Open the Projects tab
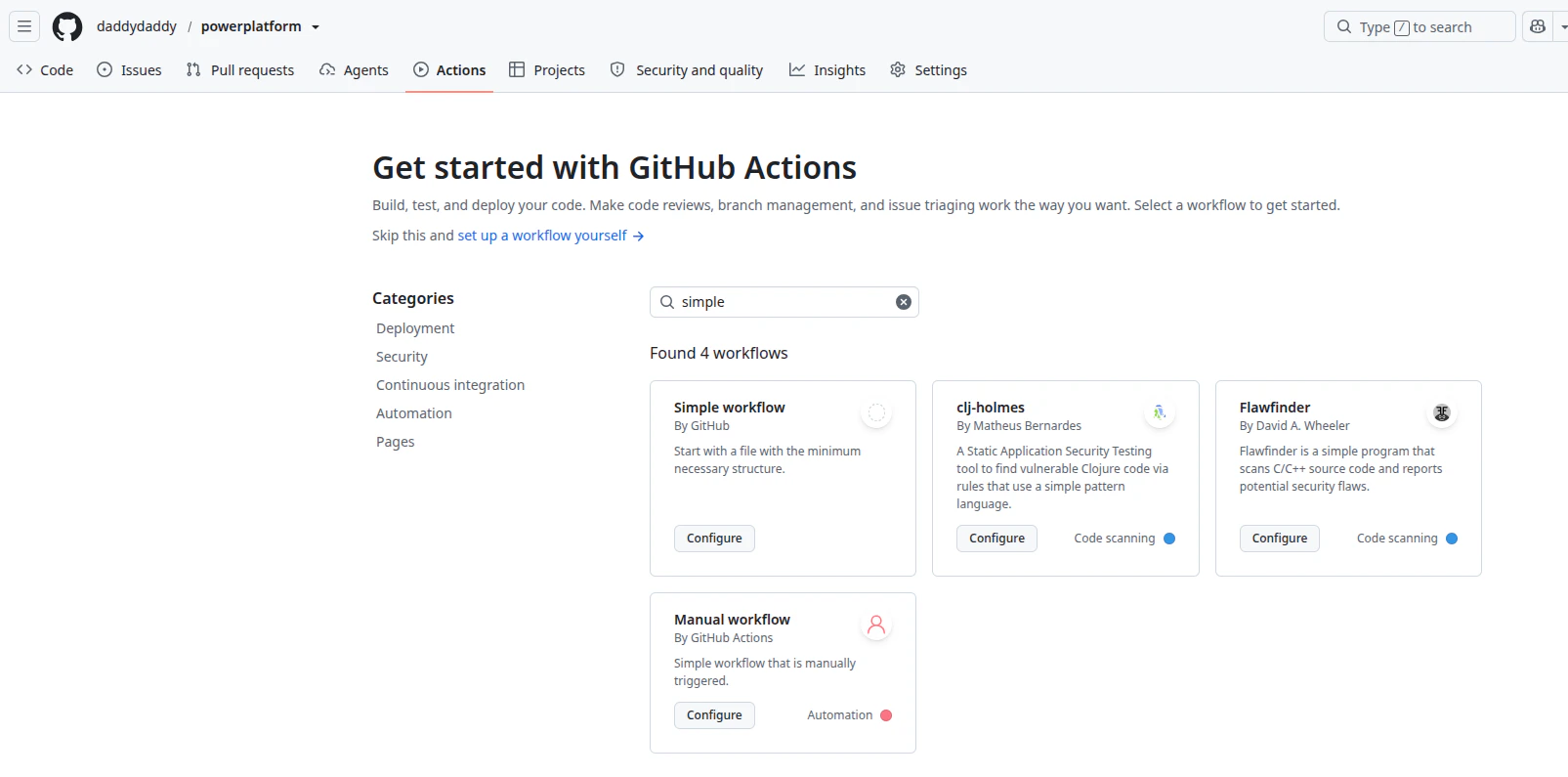Image resolution: width=1568 pixels, height=777 pixels. pyautogui.click(x=547, y=70)
